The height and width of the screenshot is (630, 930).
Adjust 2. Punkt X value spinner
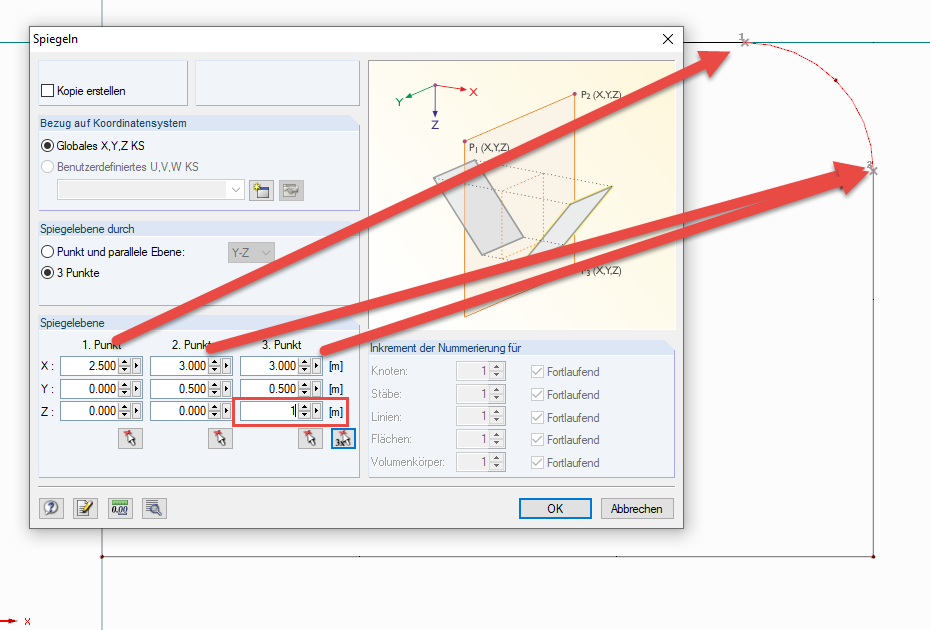[215, 366]
